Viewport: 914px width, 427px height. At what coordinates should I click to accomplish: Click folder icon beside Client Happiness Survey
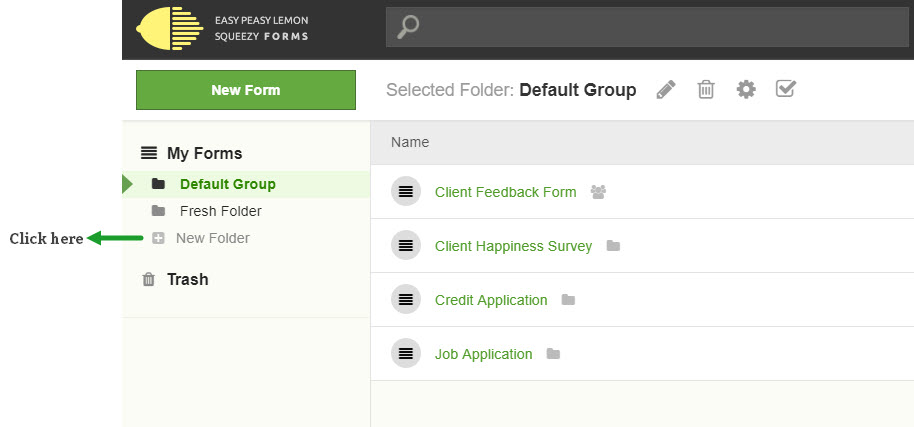[x=613, y=246]
